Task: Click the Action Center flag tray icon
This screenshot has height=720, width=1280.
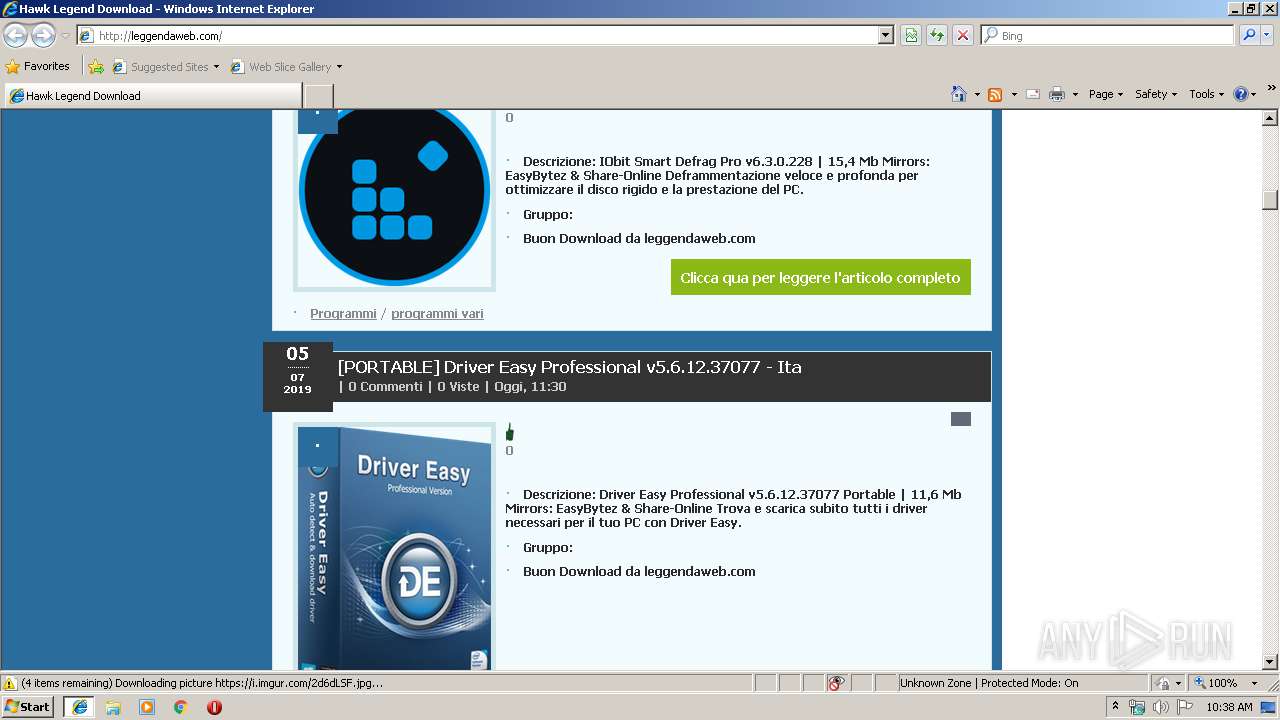Action: tap(1184, 707)
